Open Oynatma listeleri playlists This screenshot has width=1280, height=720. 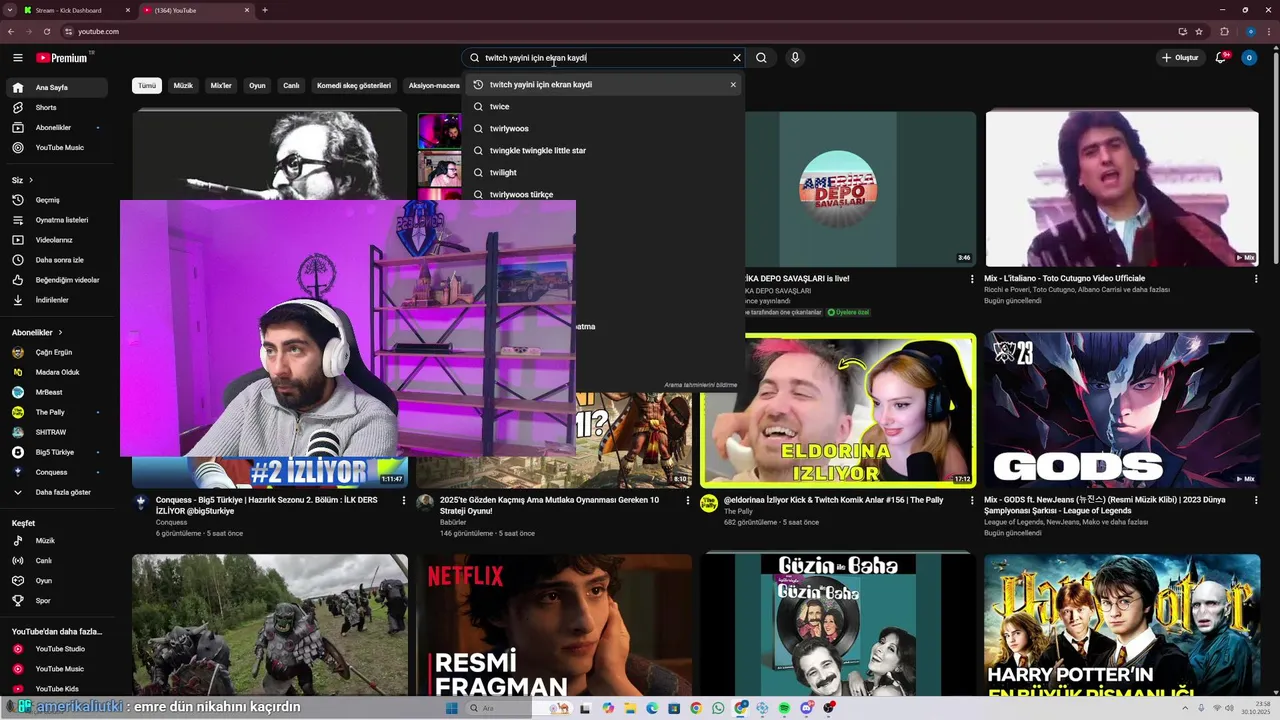click(57, 220)
